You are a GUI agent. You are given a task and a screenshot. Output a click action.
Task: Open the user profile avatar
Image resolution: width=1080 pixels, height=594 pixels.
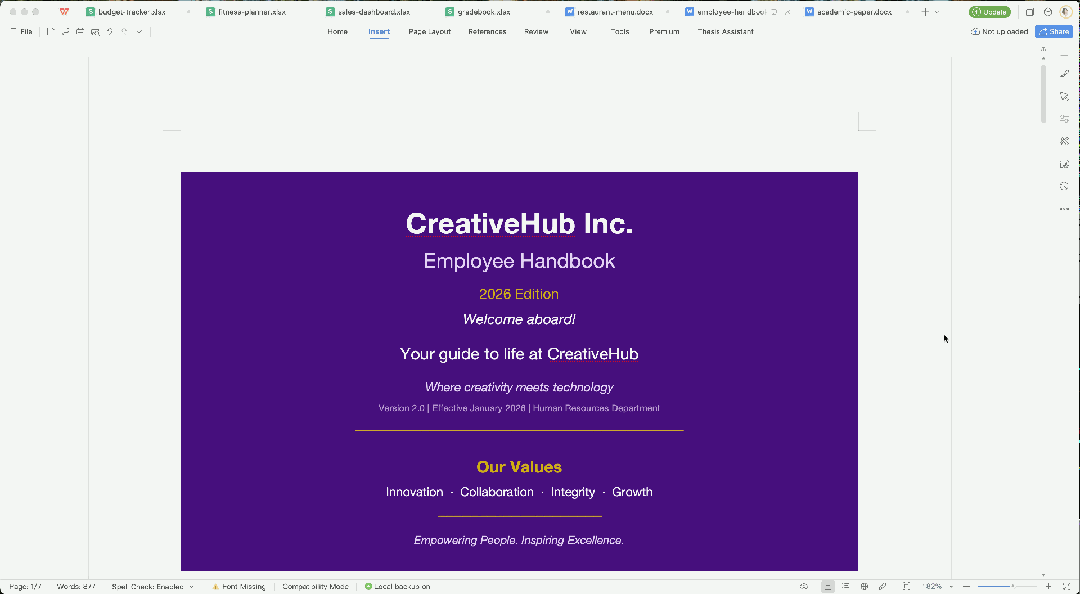1066,12
